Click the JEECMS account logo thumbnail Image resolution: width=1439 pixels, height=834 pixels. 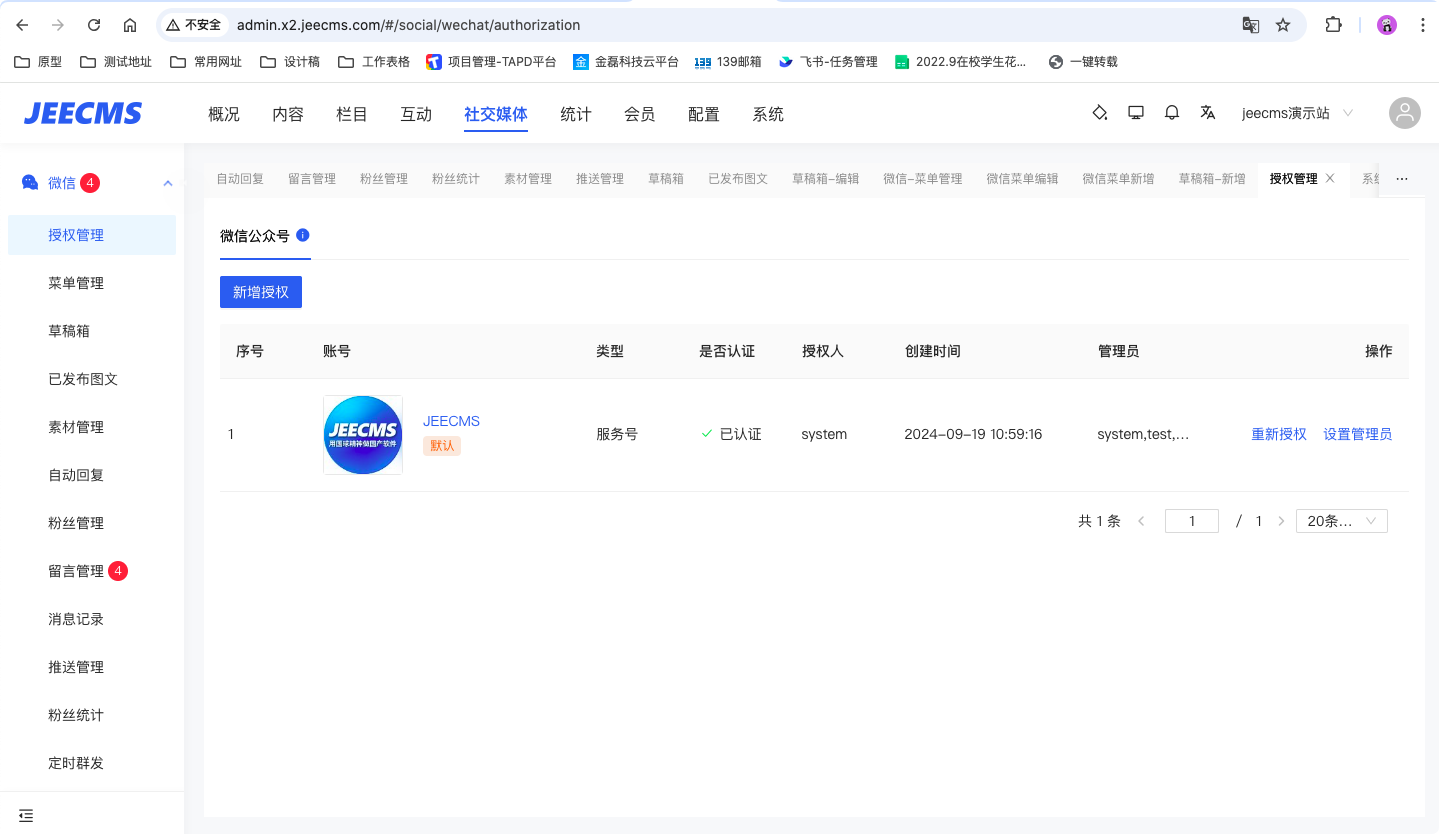363,435
